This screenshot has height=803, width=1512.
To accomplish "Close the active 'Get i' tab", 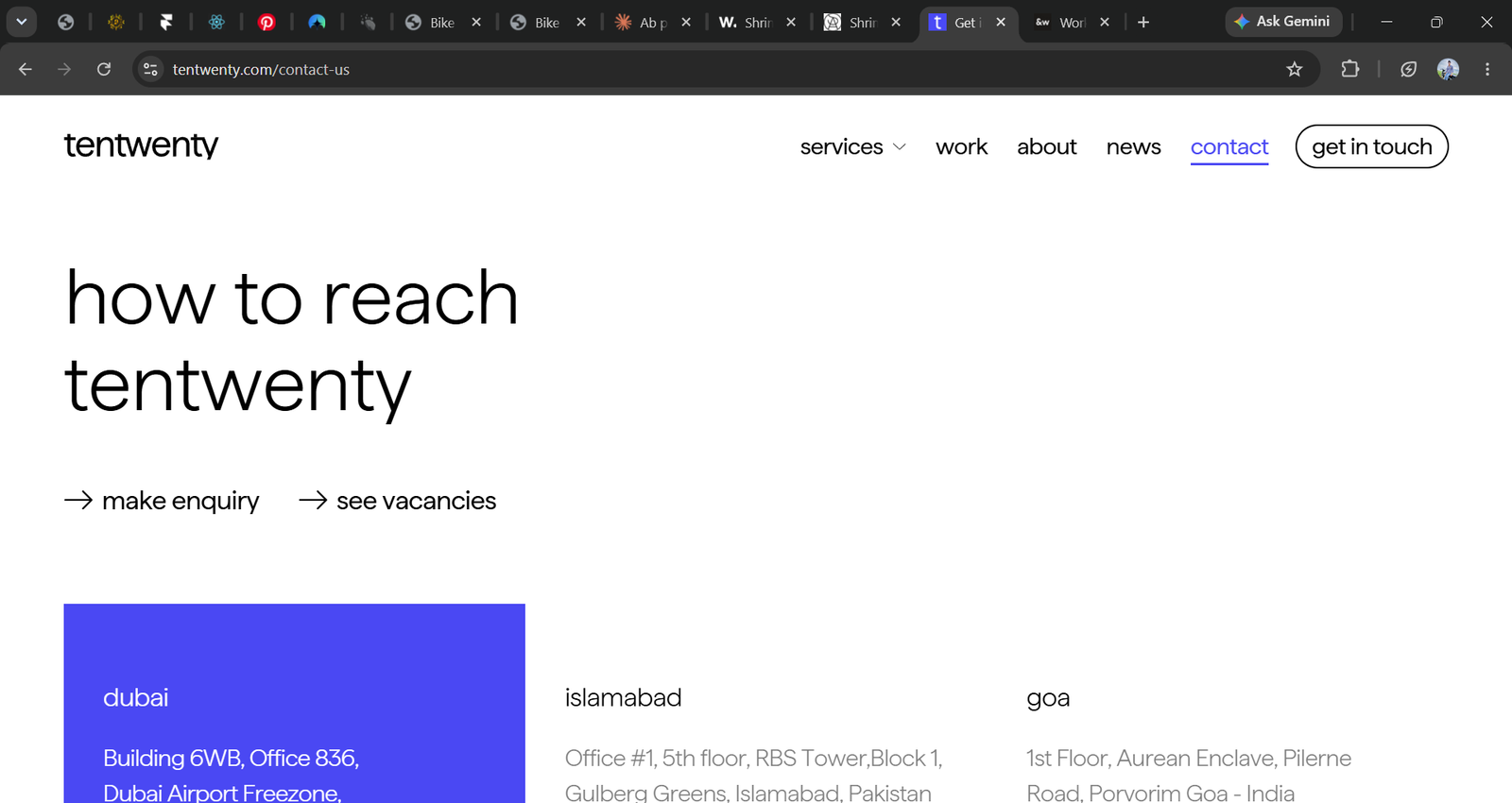I will click(1001, 22).
